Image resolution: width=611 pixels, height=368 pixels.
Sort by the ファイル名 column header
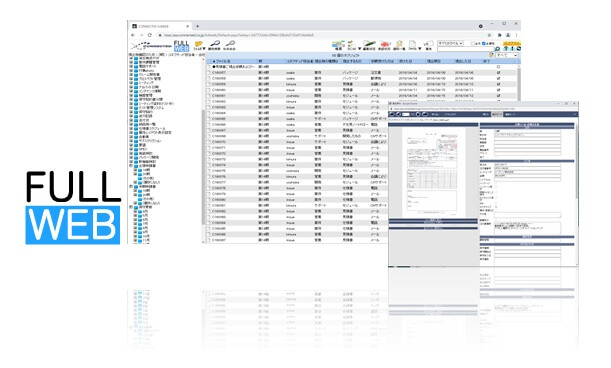(x=223, y=61)
